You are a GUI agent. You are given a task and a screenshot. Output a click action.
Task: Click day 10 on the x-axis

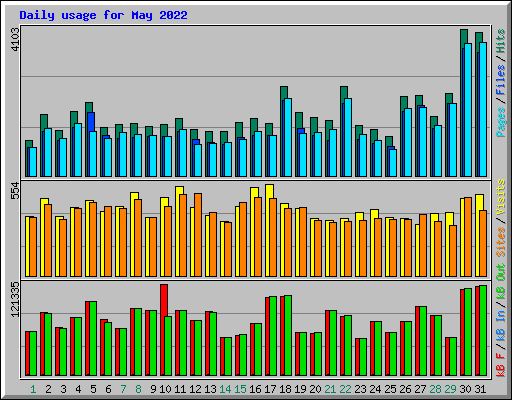click(165, 389)
